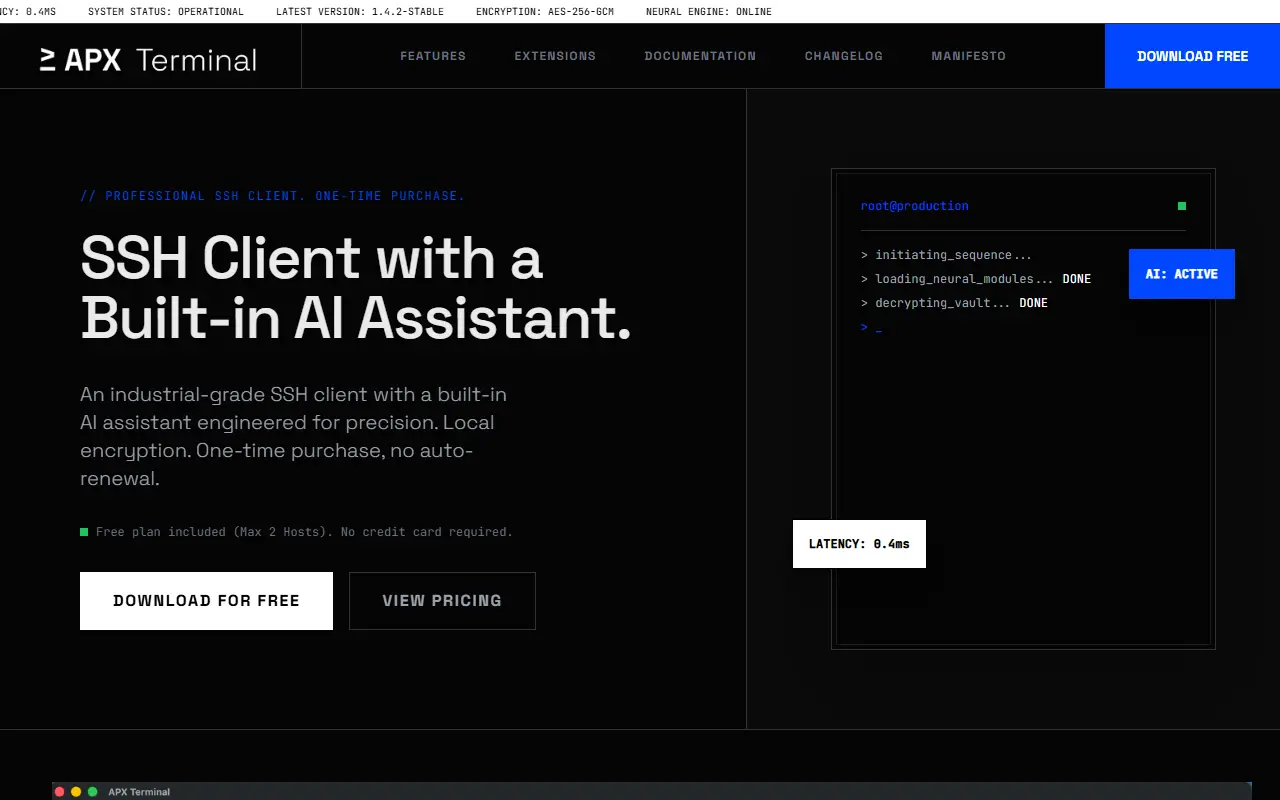Click the green status dot beside root@production
1280x800 pixels.
pyautogui.click(x=1182, y=206)
